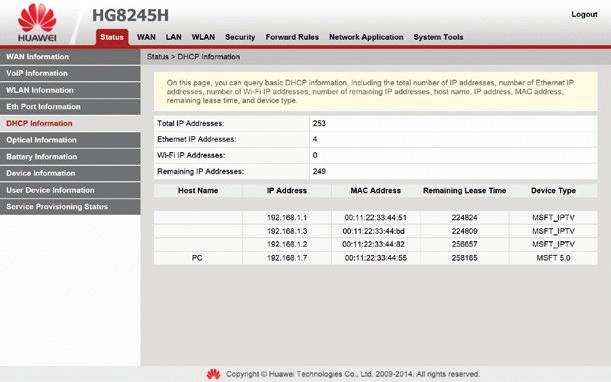
Task: Click the Huawei logo in the header
Action: 37,23
